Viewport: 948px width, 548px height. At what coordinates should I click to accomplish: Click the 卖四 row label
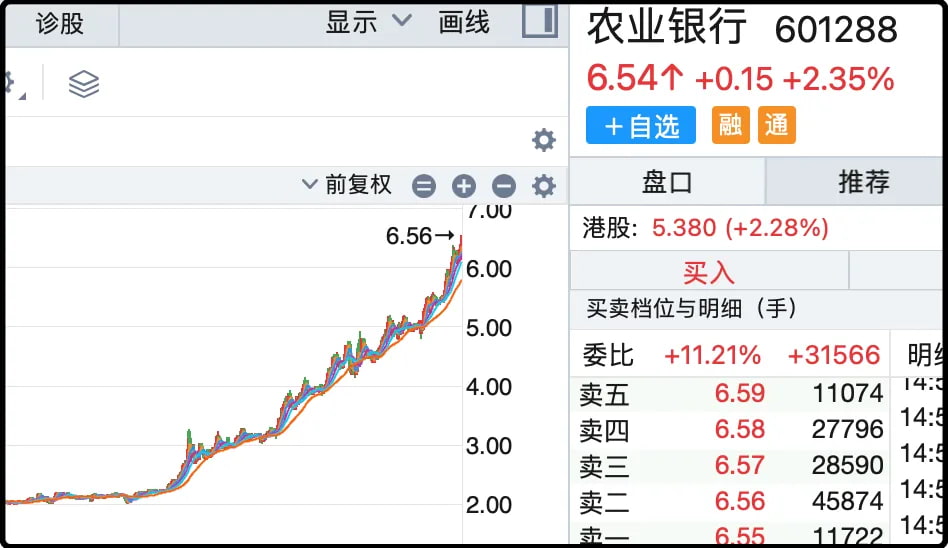[x=604, y=431]
